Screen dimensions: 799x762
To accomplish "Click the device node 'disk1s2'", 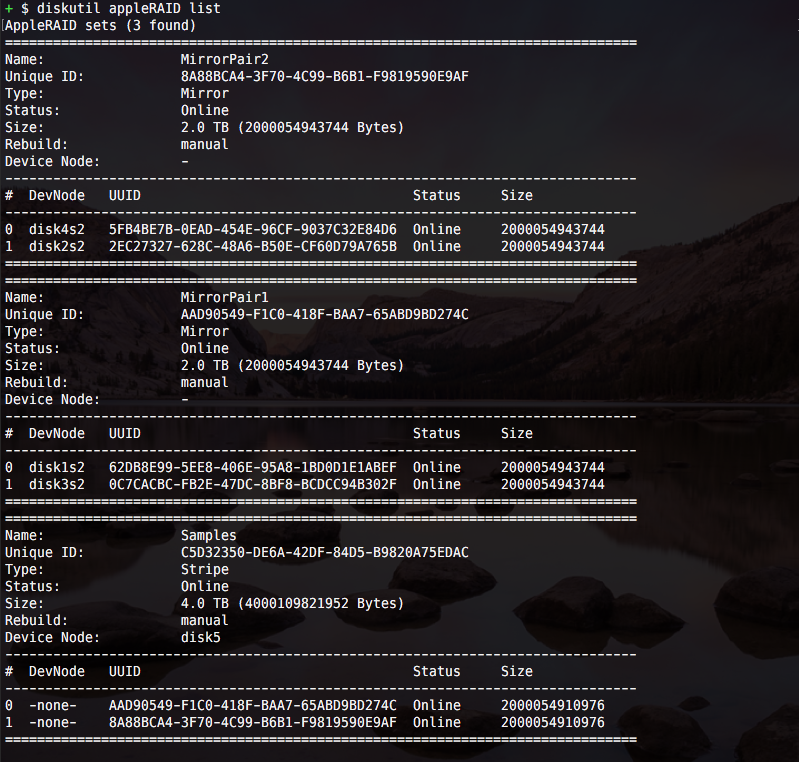I will [x=57, y=467].
